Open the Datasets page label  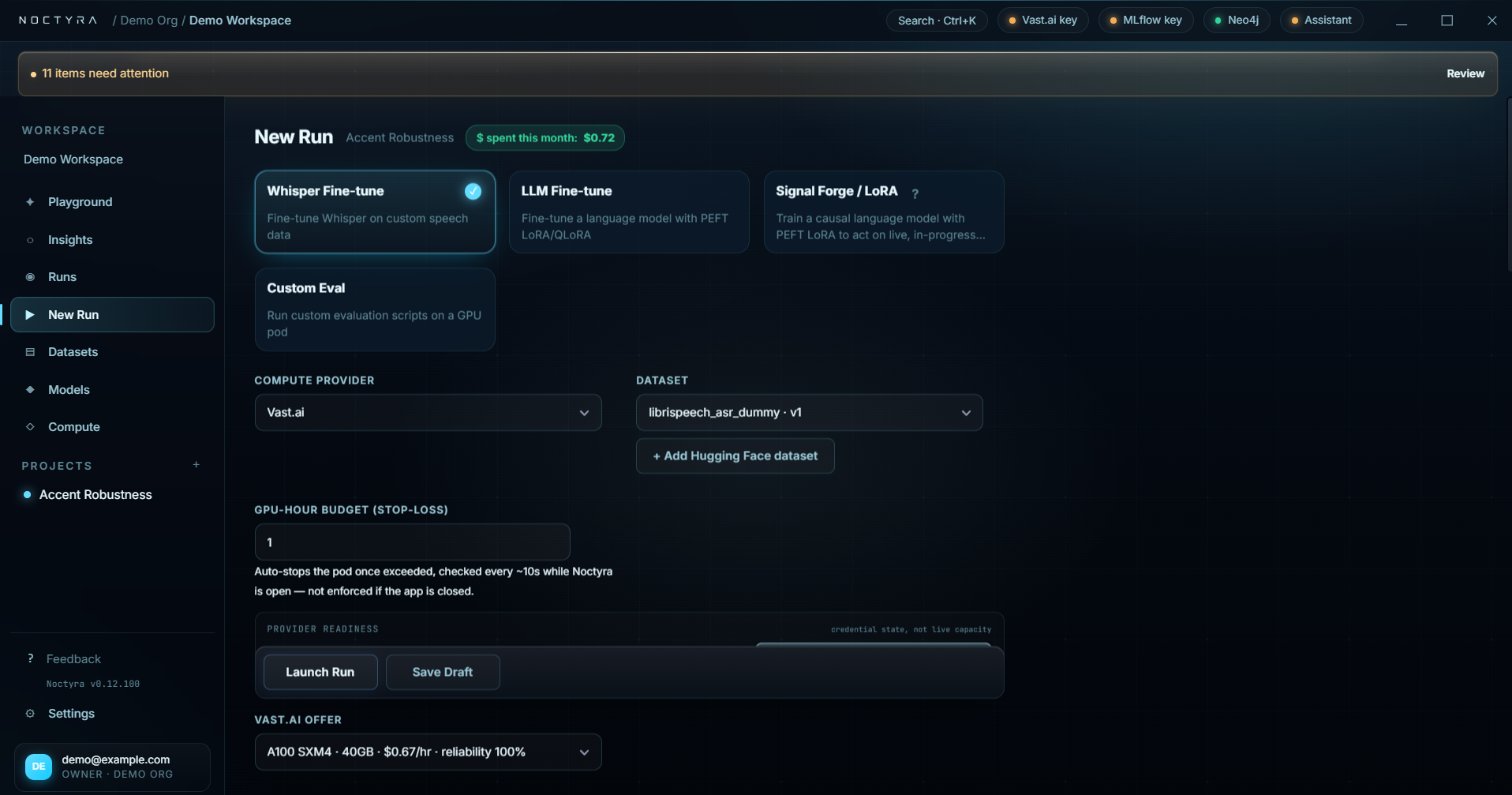(x=73, y=352)
